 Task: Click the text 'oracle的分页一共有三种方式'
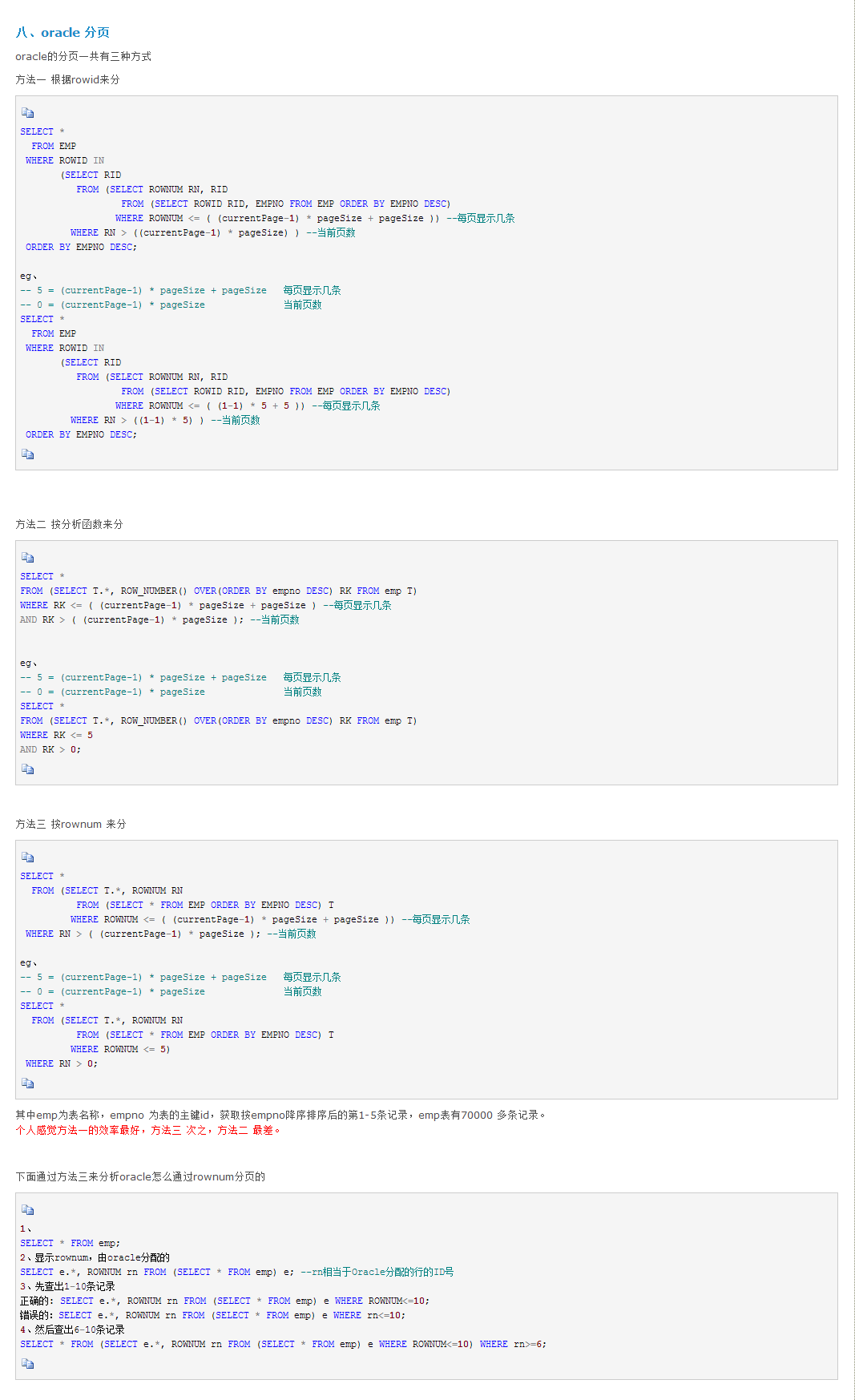(x=83, y=56)
